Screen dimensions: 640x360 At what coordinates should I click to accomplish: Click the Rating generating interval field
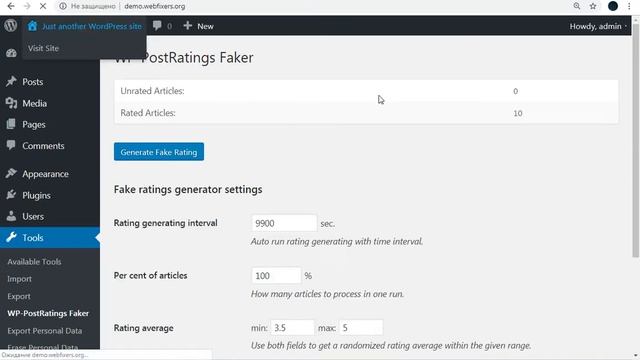284,223
